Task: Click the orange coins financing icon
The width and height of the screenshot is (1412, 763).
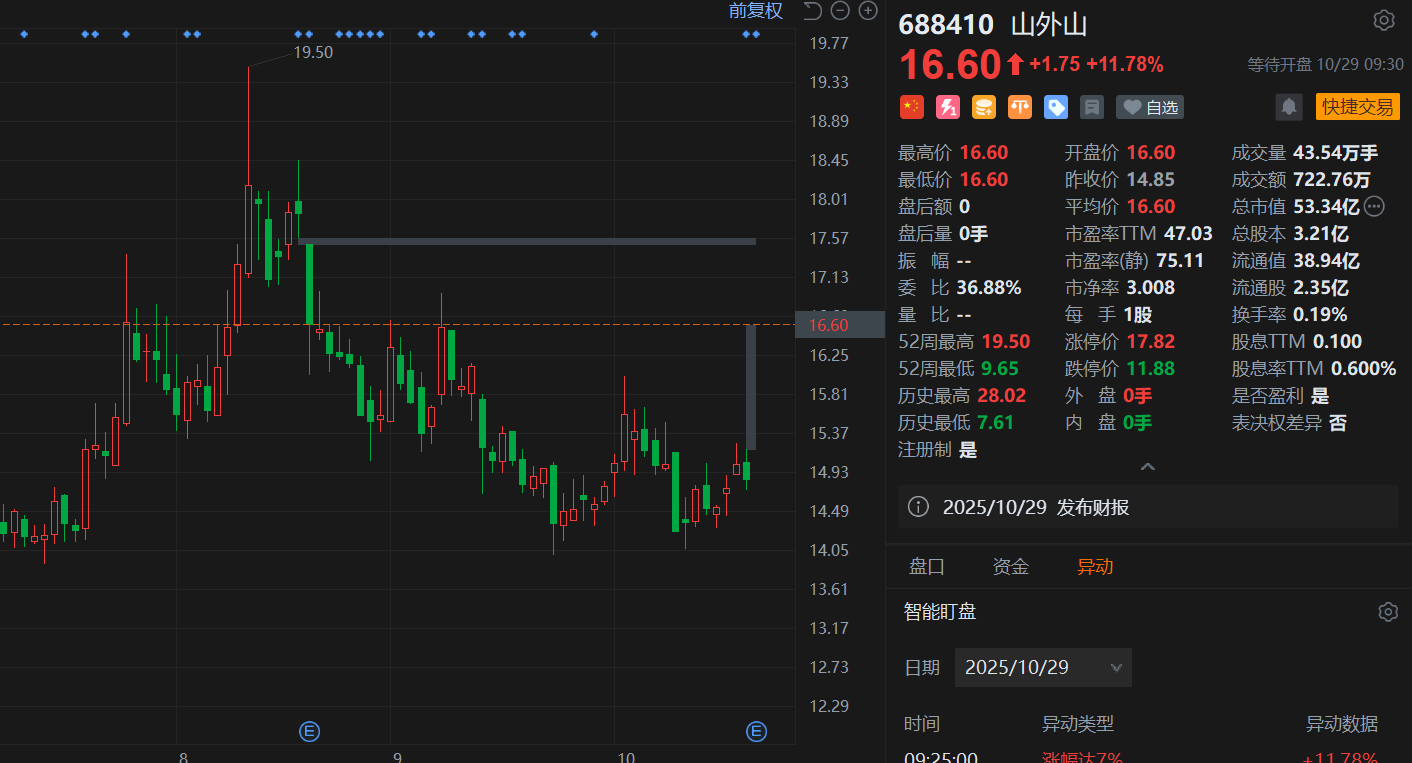Action: click(983, 107)
